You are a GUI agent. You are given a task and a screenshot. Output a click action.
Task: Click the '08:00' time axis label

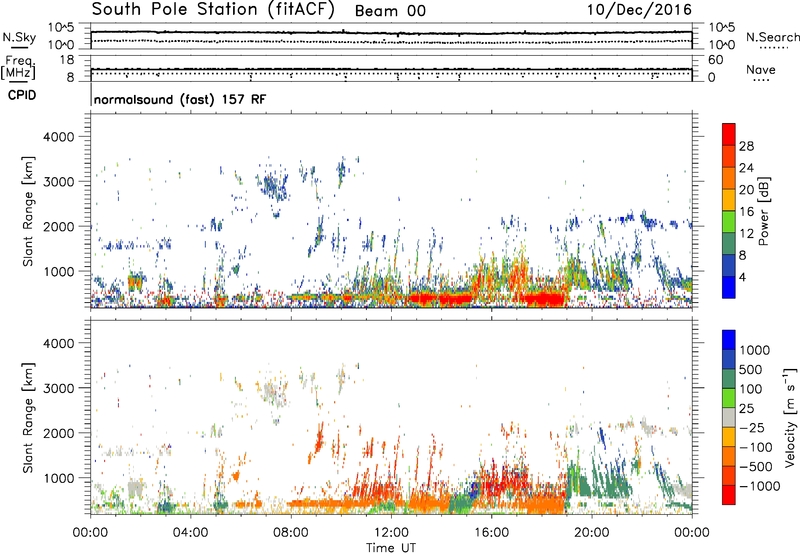pos(291,533)
